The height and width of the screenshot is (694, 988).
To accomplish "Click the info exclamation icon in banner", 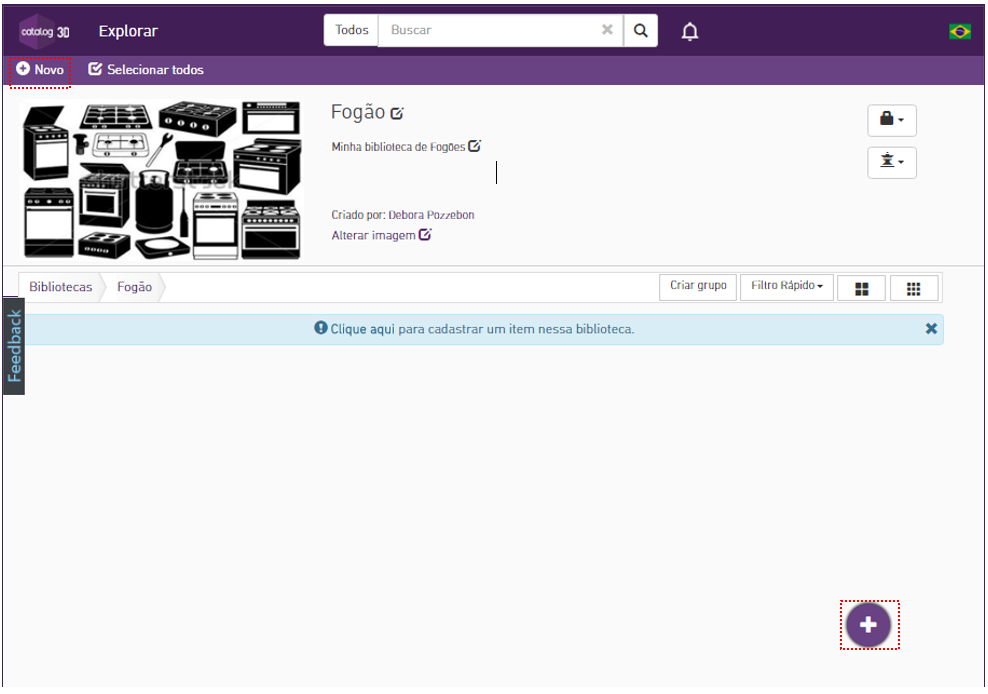I will point(321,328).
